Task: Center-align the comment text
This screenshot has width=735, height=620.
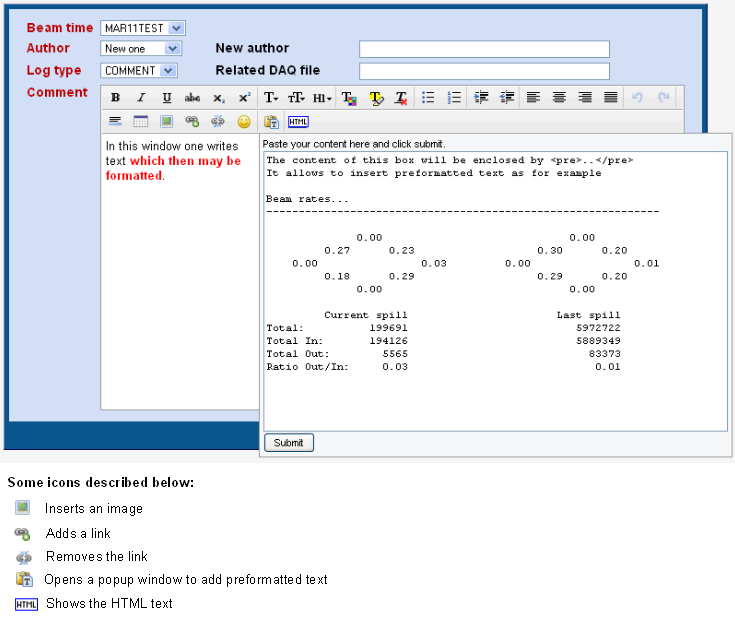Action: 559,98
